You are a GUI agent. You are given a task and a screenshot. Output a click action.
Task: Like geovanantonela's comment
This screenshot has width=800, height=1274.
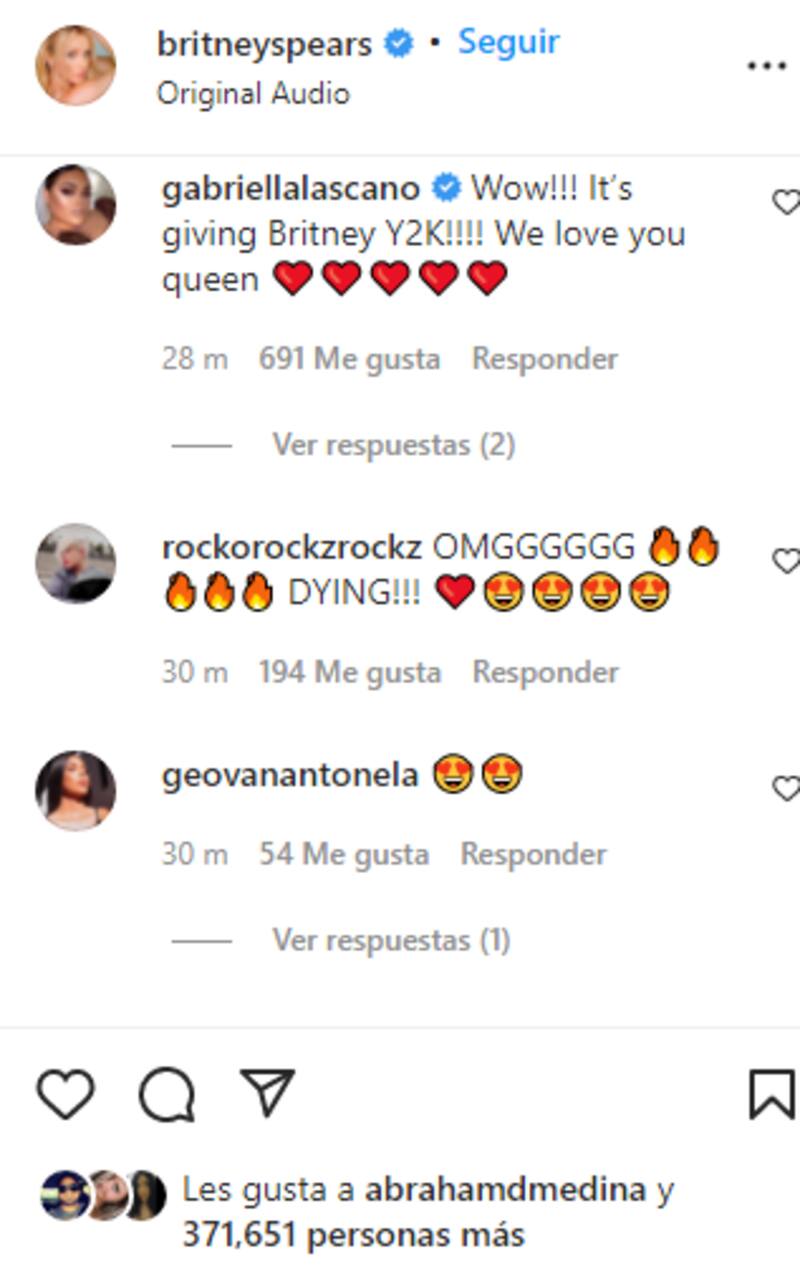[786, 789]
